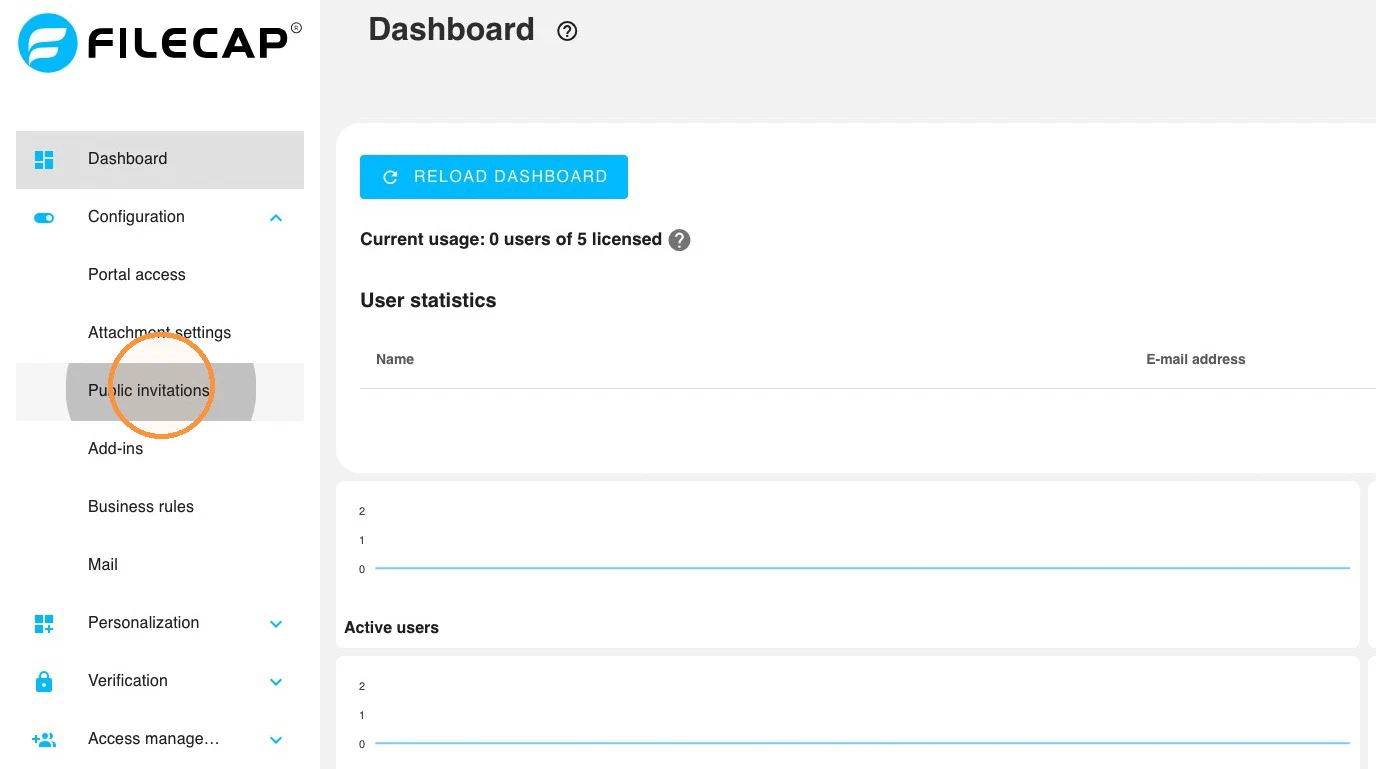Go to Attachment settings
Image resolution: width=1376 pixels, height=769 pixels.
[160, 332]
